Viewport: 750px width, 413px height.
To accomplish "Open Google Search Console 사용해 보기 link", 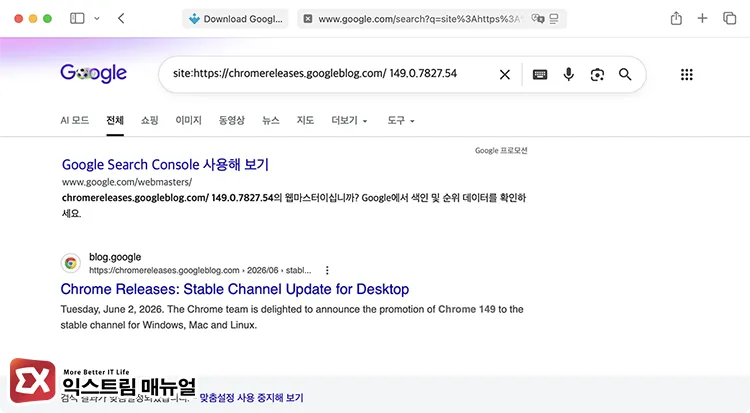I will 165,164.
